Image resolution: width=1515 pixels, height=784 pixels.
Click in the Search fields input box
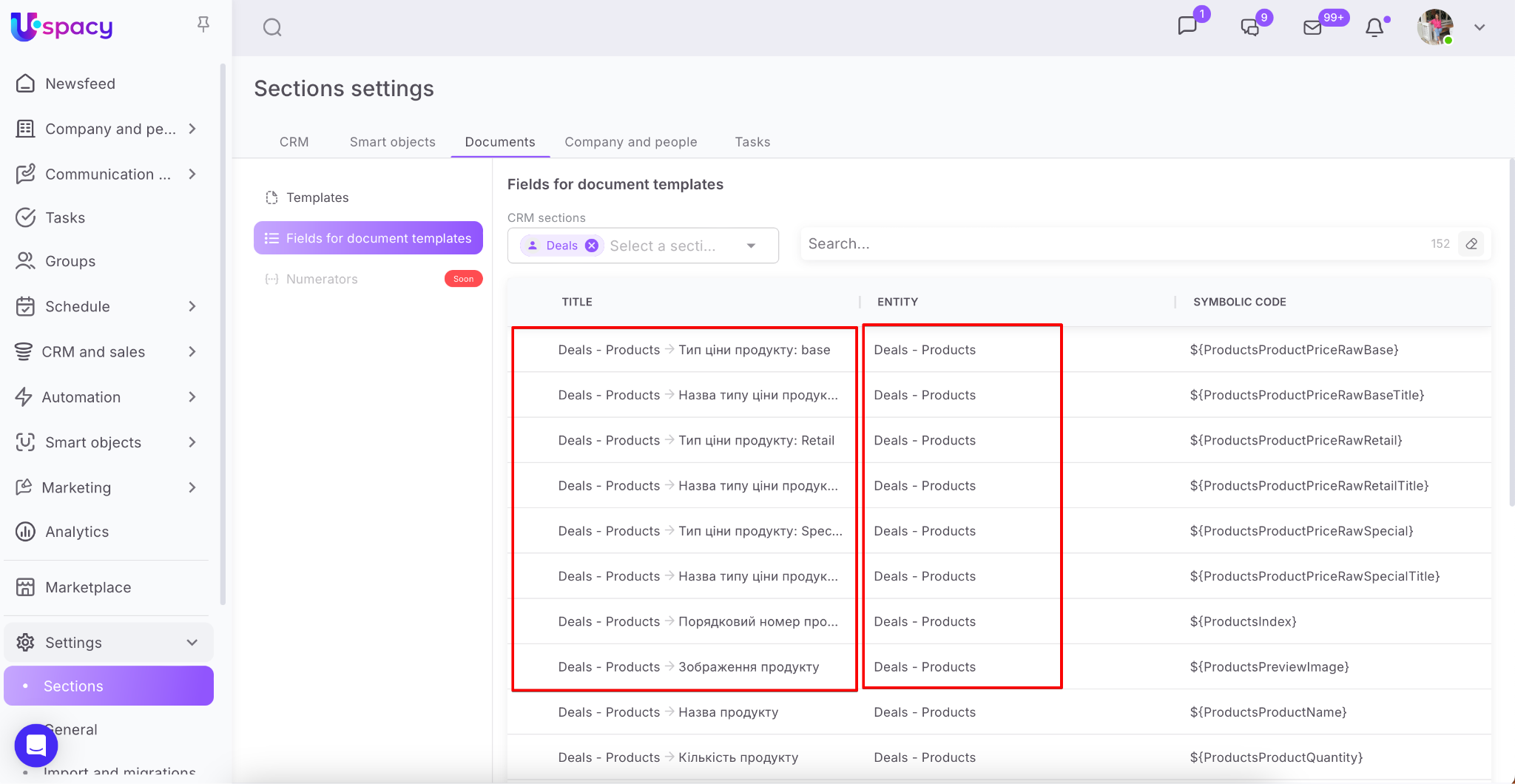pos(1110,244)
